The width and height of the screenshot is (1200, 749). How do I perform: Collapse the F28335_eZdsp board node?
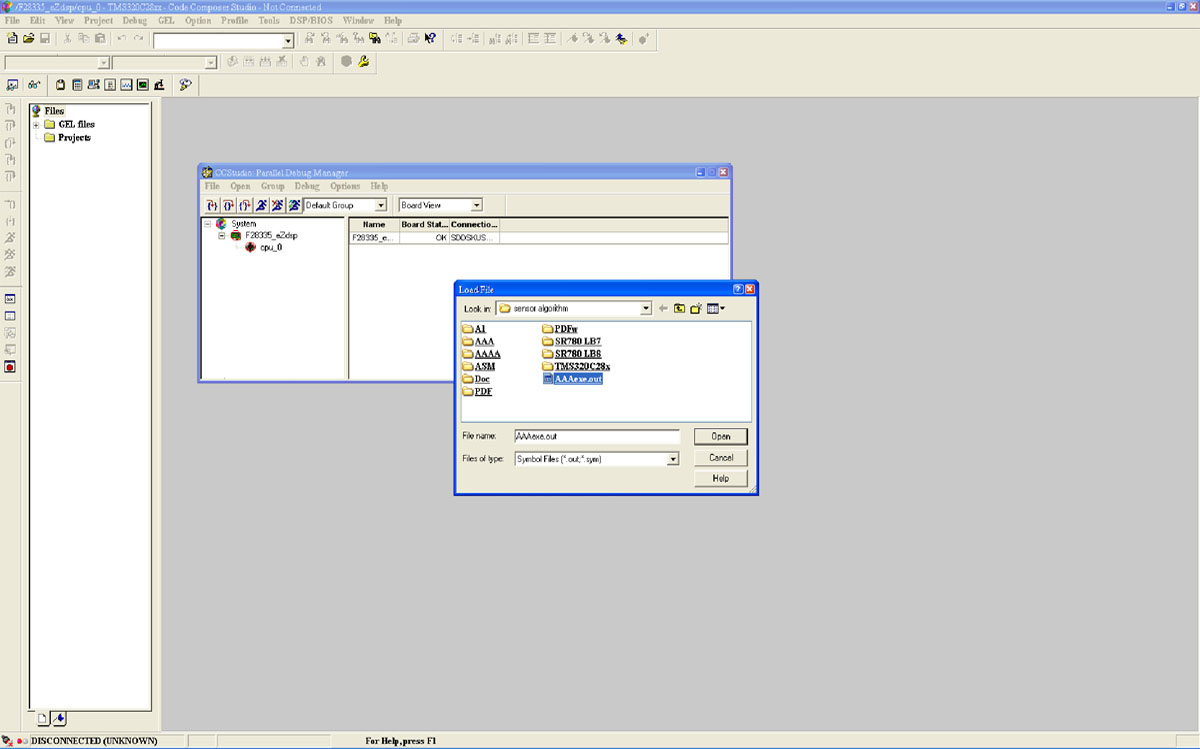click(222, 235)
